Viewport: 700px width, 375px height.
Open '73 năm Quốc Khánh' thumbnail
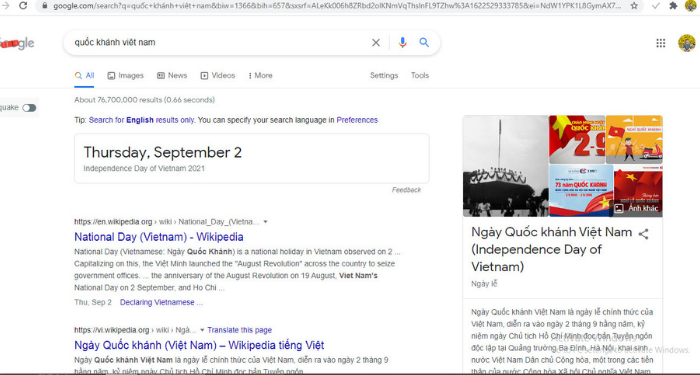coord(581,191)
